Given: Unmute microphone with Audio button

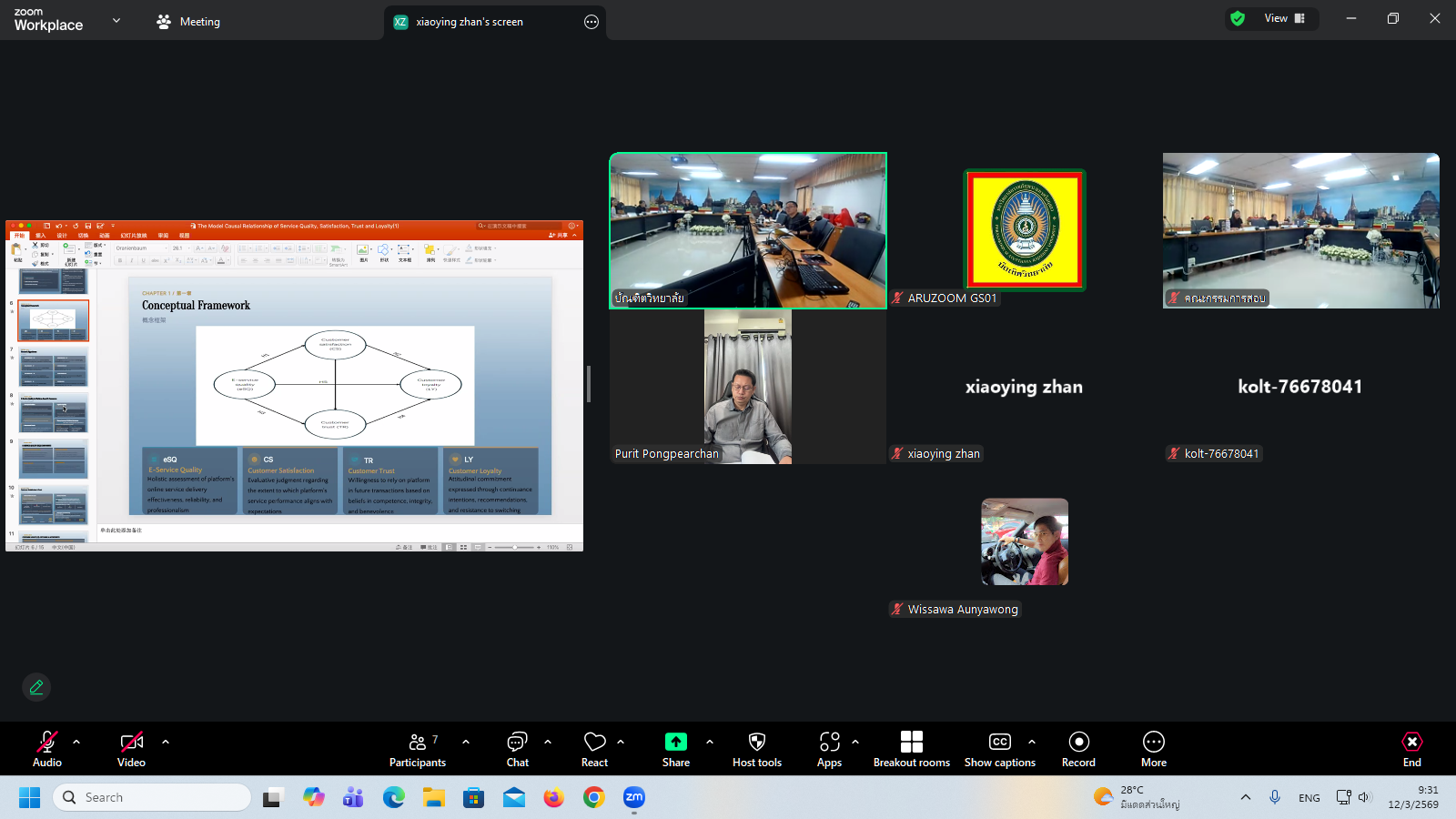Looking at the screenshot, I should (47, 749).
